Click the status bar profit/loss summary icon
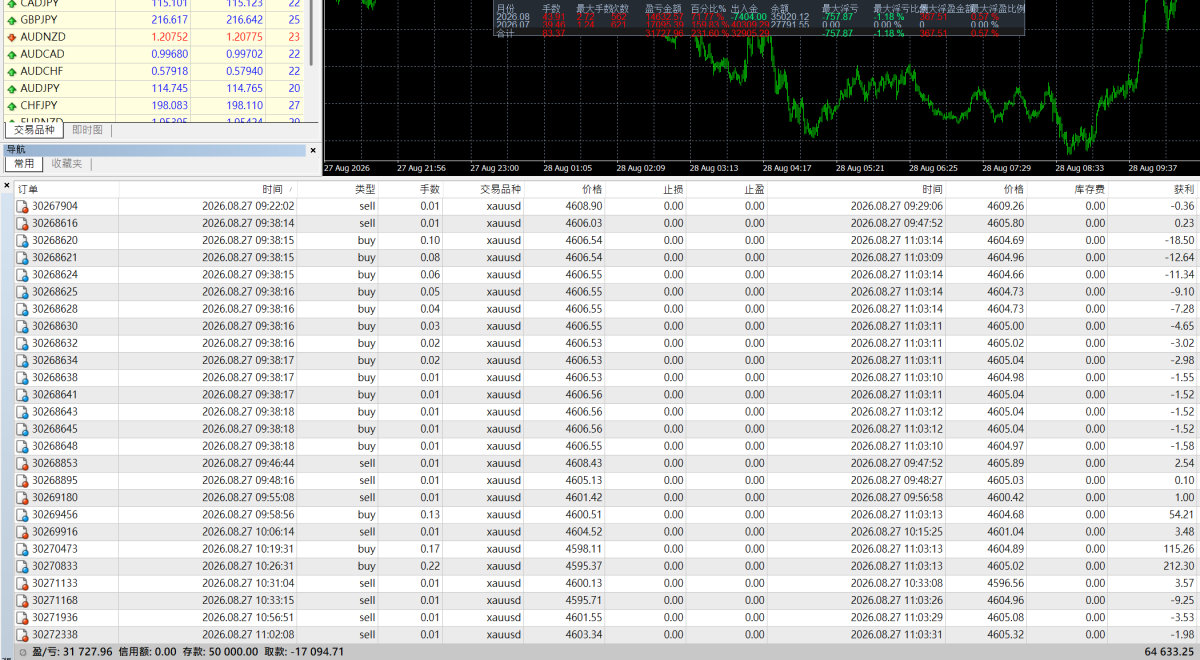 (9, 652)
